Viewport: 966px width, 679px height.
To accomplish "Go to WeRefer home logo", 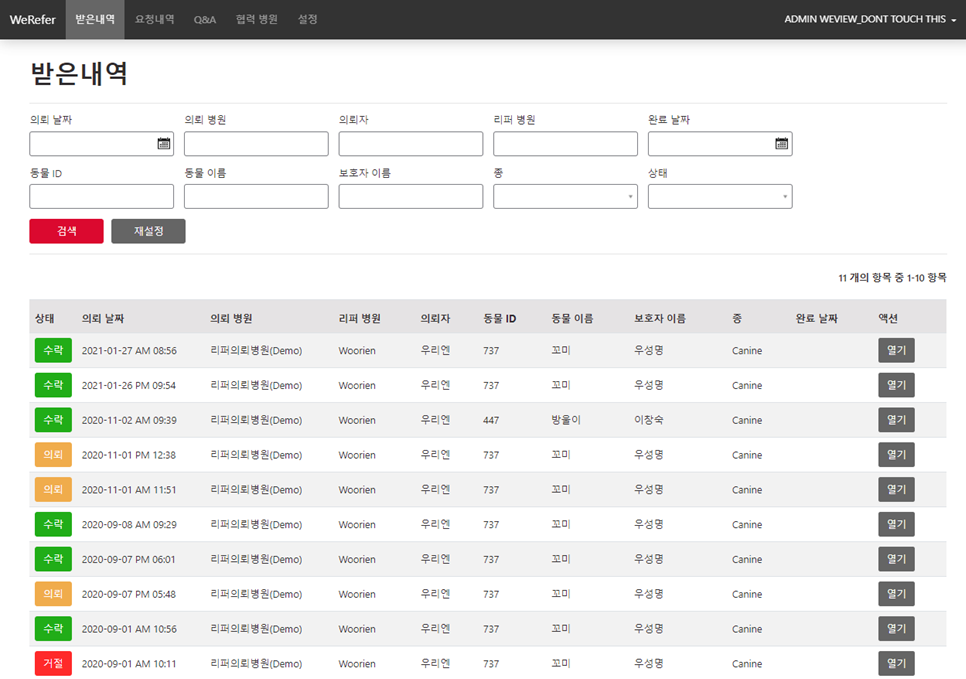I will pyautogui.click(x=33, y=20).
